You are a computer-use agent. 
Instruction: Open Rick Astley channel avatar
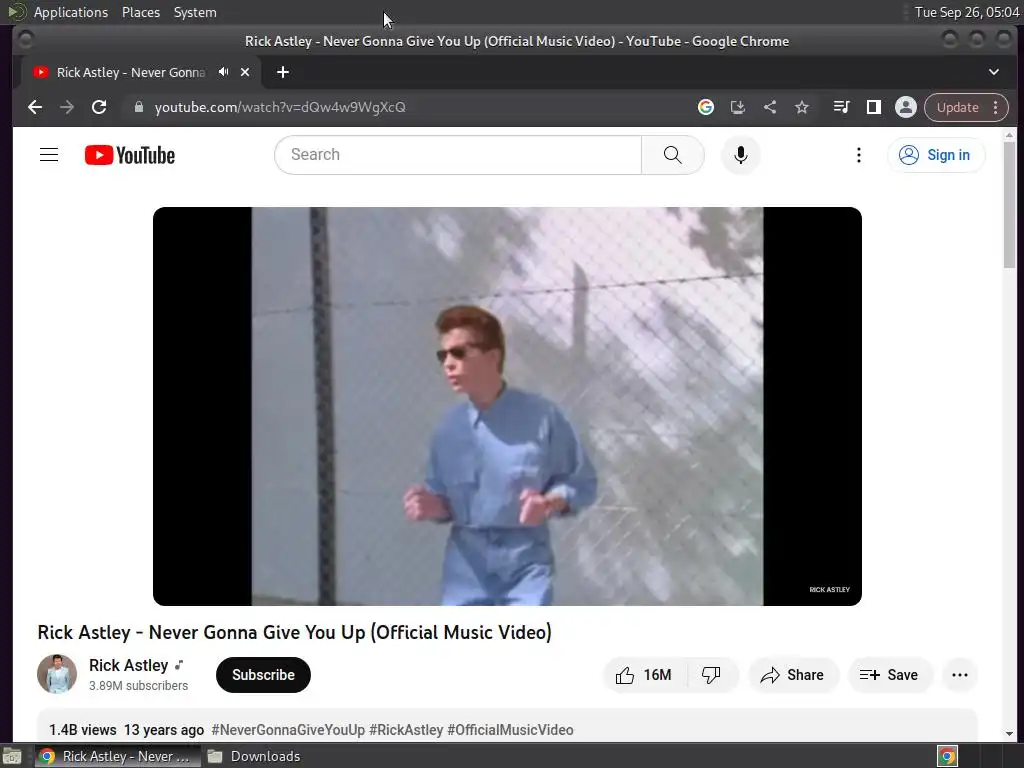(57, 674)
